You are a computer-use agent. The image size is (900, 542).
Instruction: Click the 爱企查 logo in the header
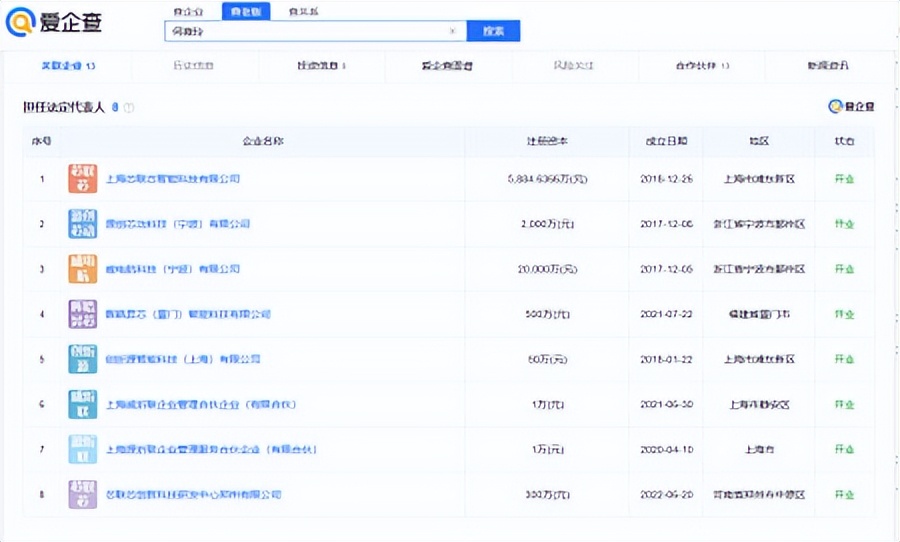(x=54, y=22)
